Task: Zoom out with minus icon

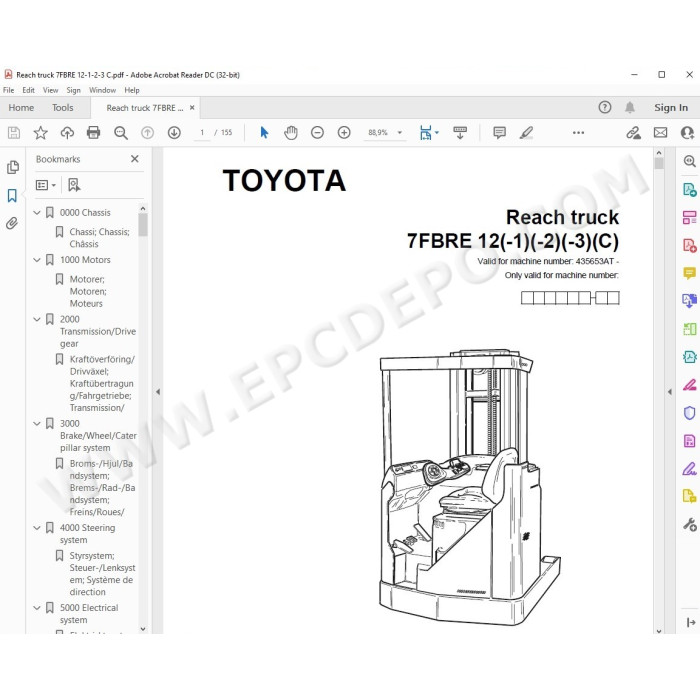Action: (317, 133)
